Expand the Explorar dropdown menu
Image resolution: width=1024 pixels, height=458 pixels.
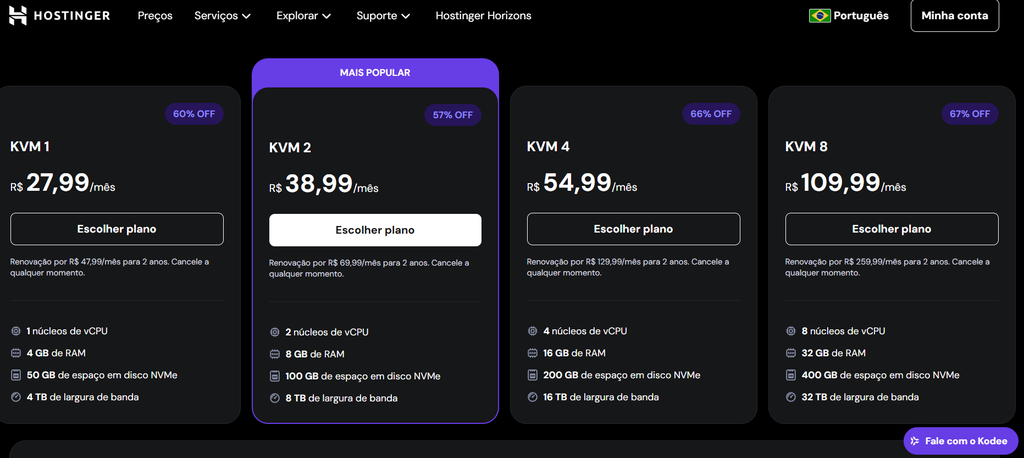[x=304, y=16]
